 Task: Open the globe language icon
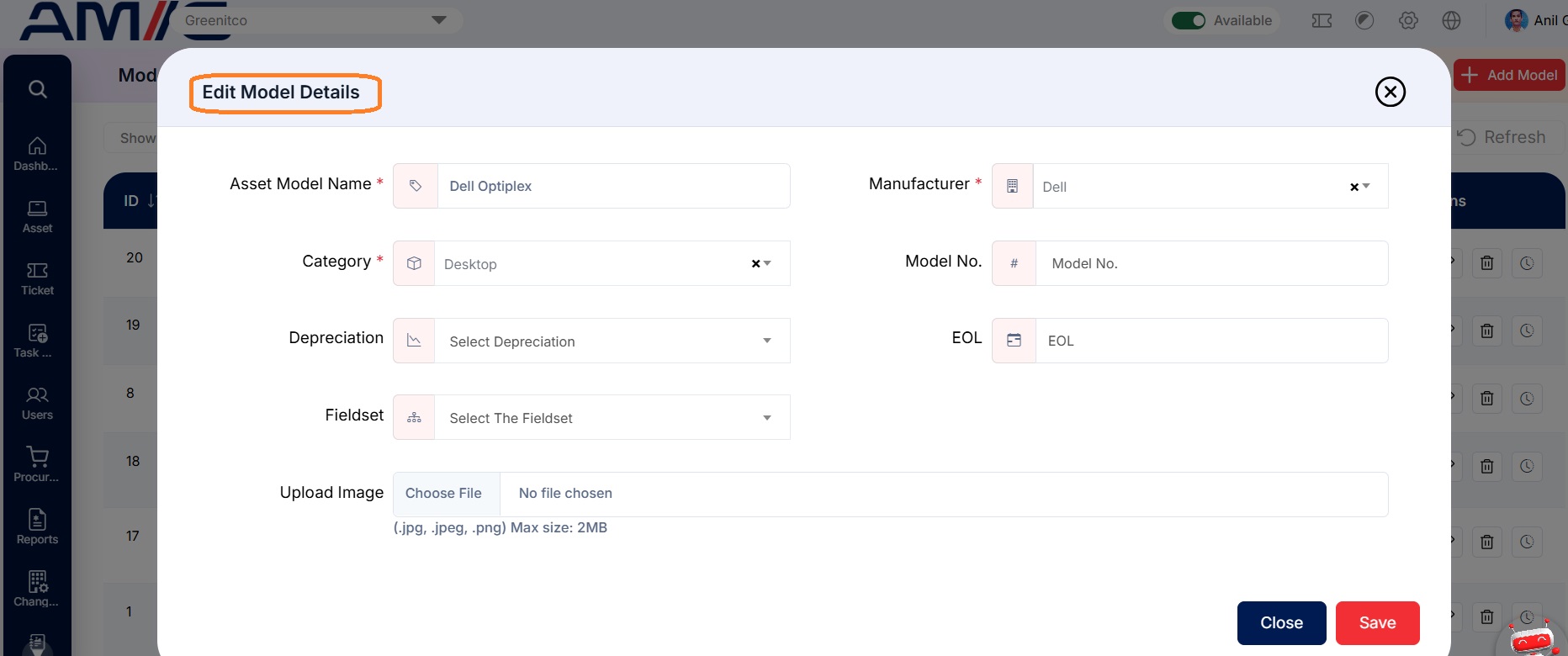pyautogui.click(x=1451, y=20)
